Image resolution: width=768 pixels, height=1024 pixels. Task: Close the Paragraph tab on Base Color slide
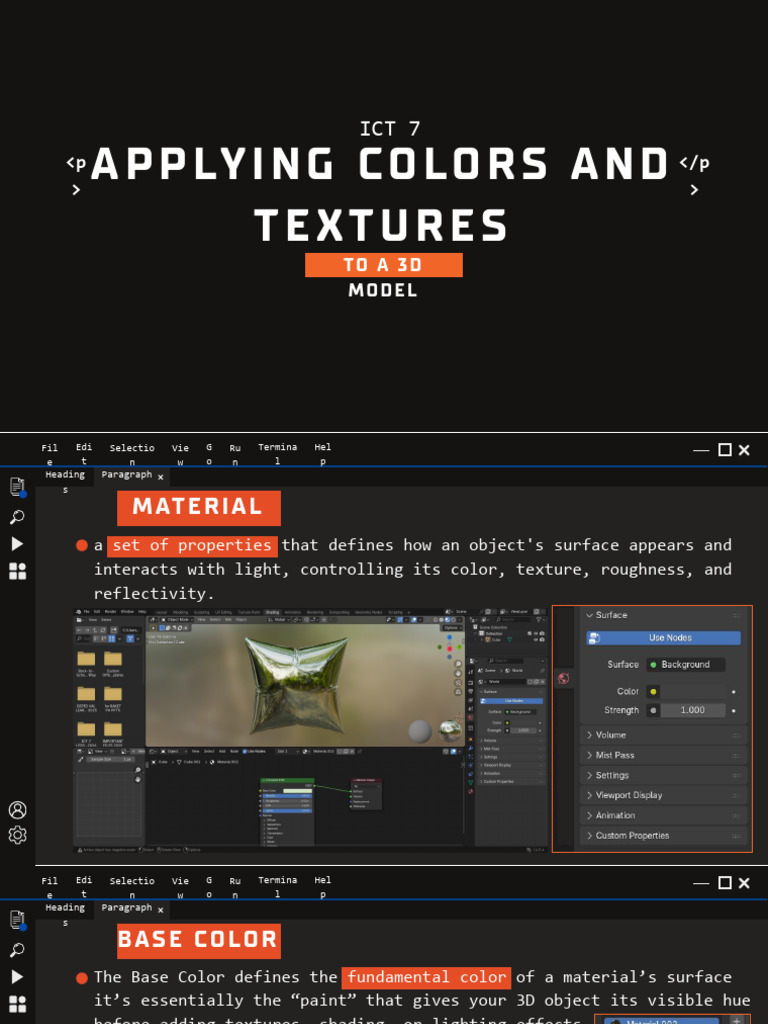161,910
